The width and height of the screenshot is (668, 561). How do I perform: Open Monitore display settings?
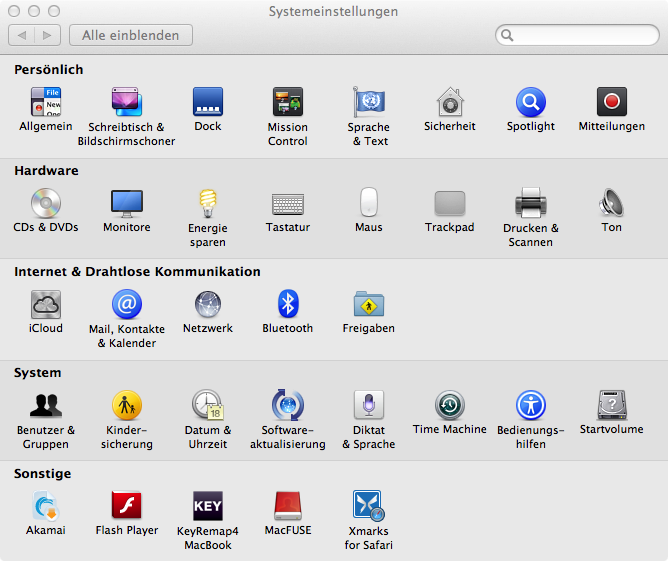pos(127,204)
